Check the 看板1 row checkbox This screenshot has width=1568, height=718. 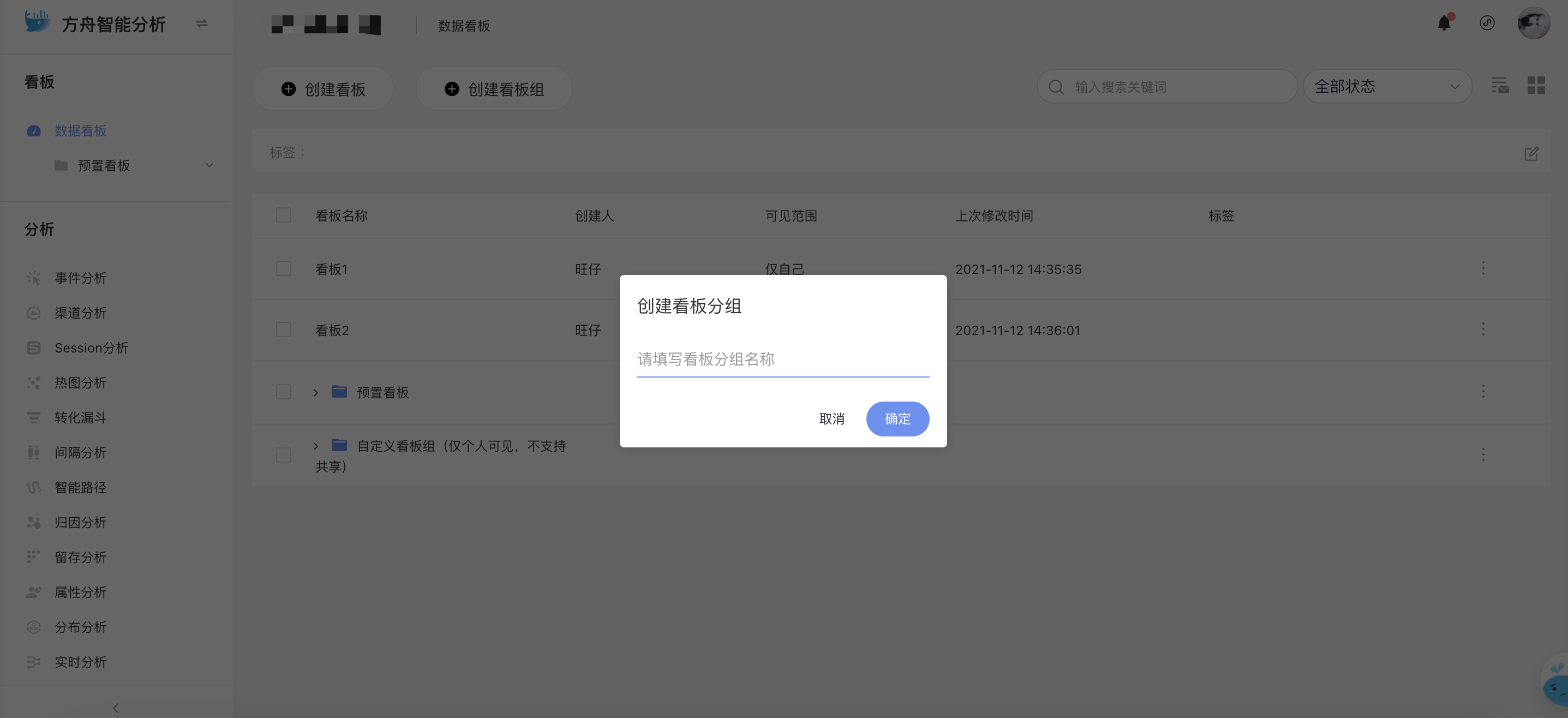tap(284, 268)
